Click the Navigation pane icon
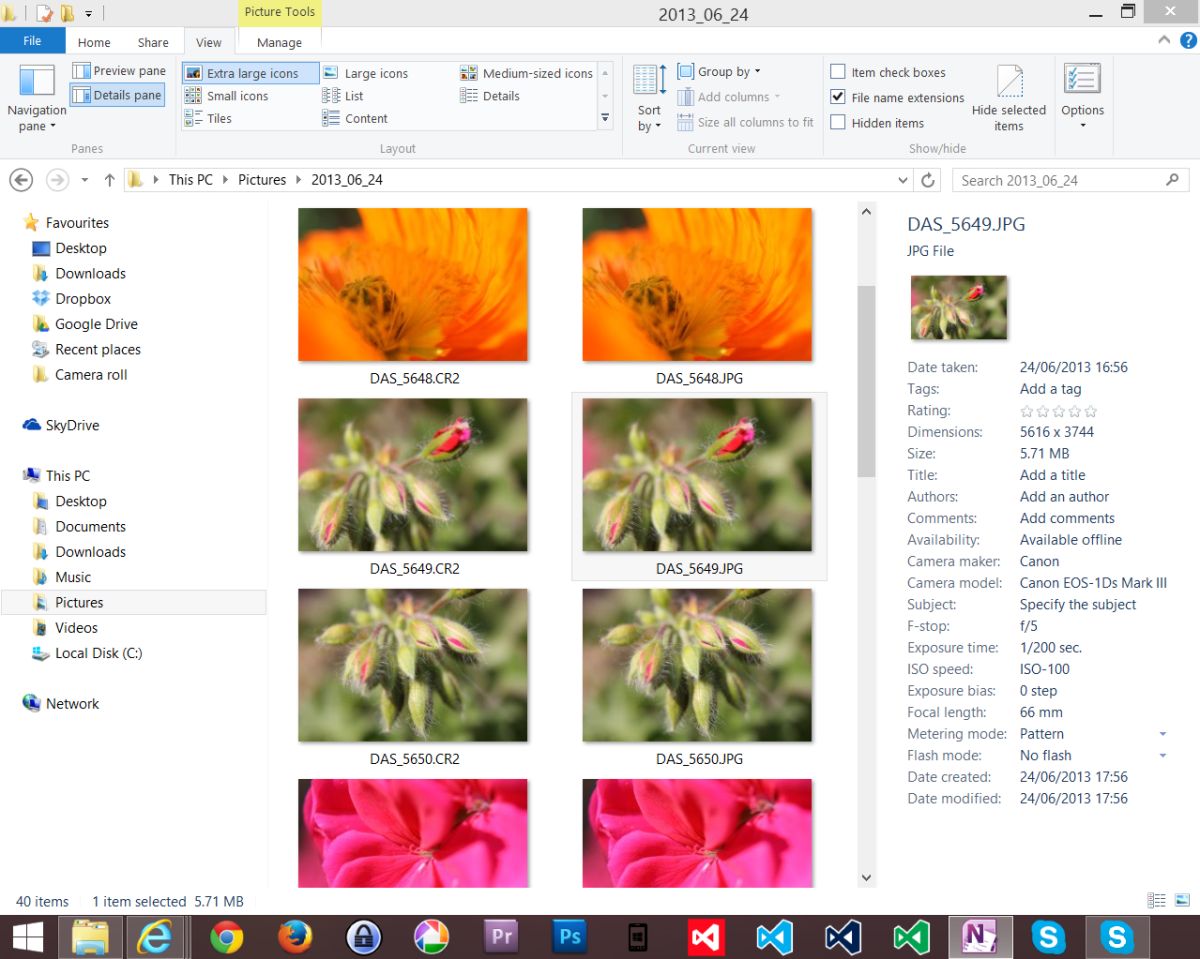Viewport: 1200px width, 959px height. pos(37,81)
